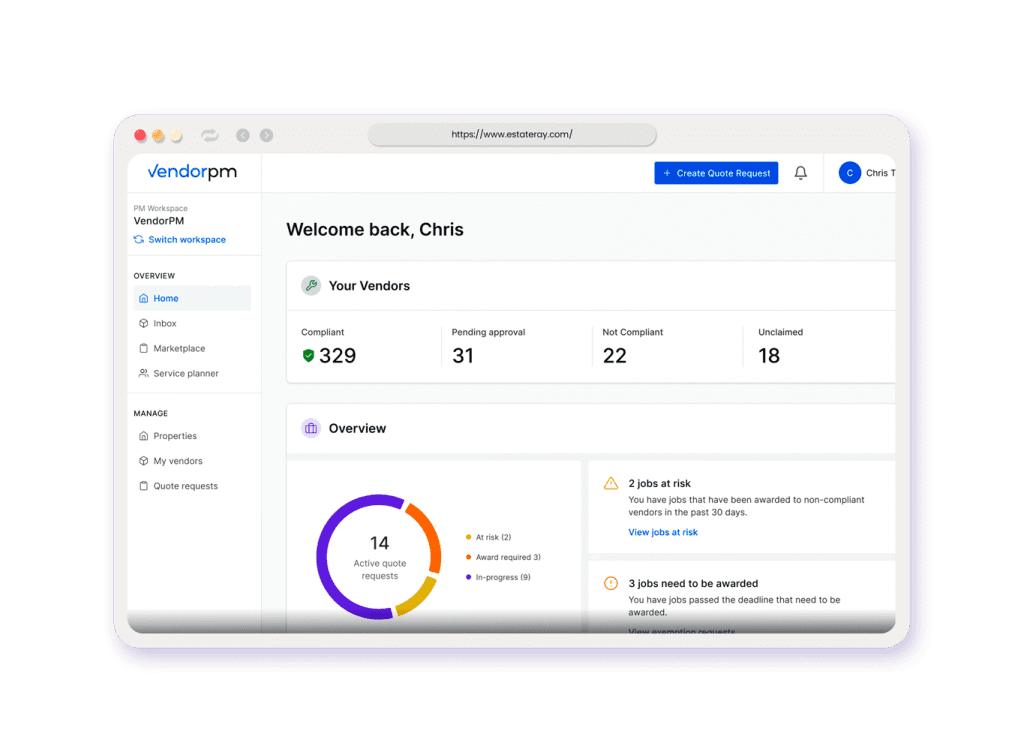Click the Service planner people icon
This screenshot has height=749, width=1024.
point(144,373)
